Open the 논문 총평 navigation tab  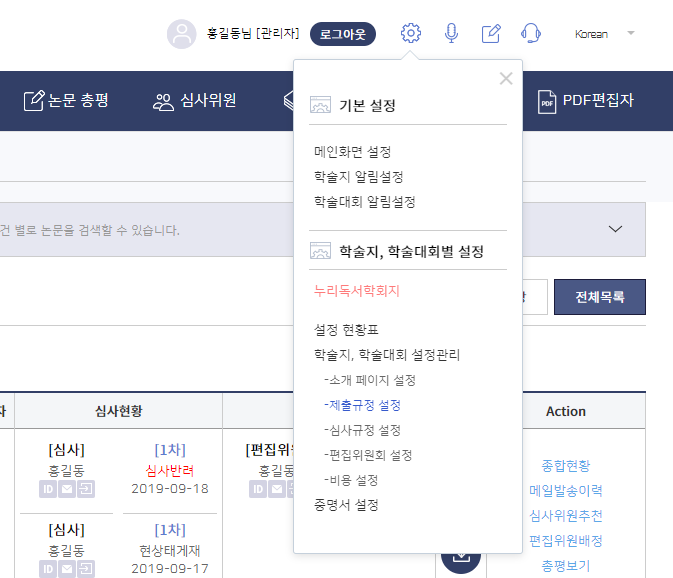click(66, 100)
